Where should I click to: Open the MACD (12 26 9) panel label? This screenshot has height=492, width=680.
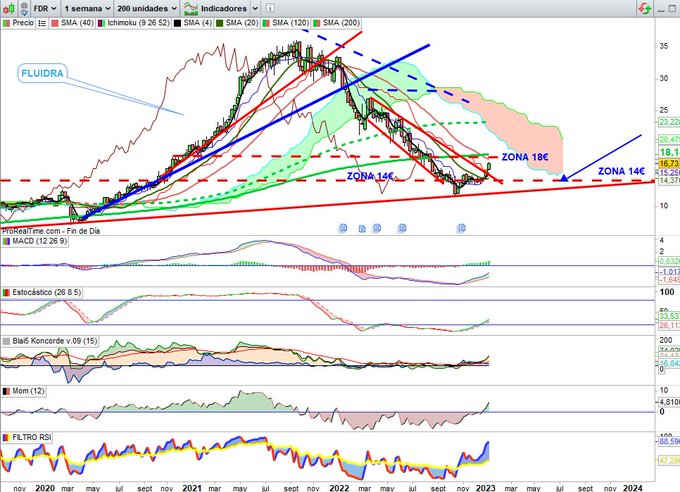35,241
